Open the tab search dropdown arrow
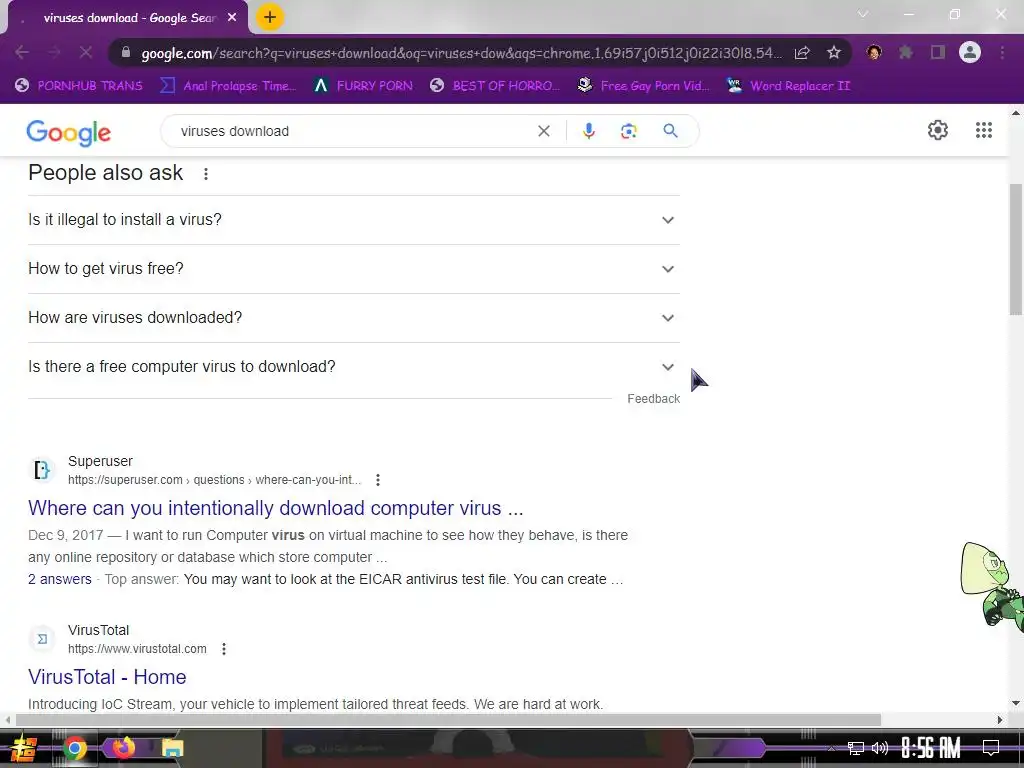 pos(863,14)
